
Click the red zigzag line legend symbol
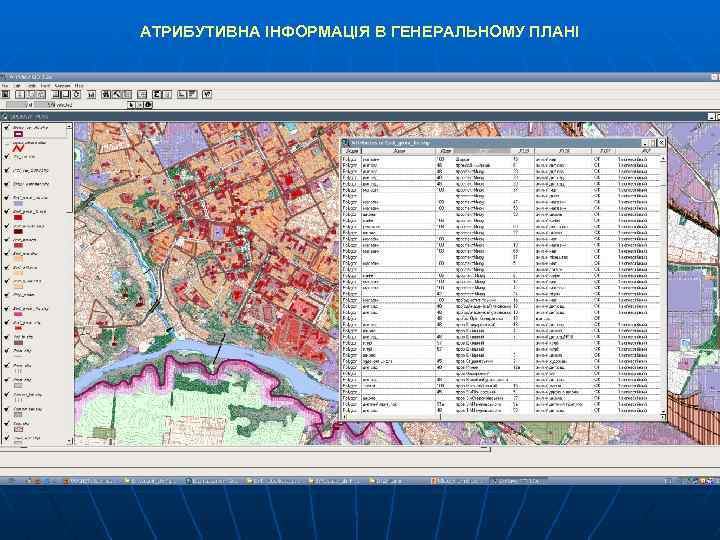click(18, 148)
